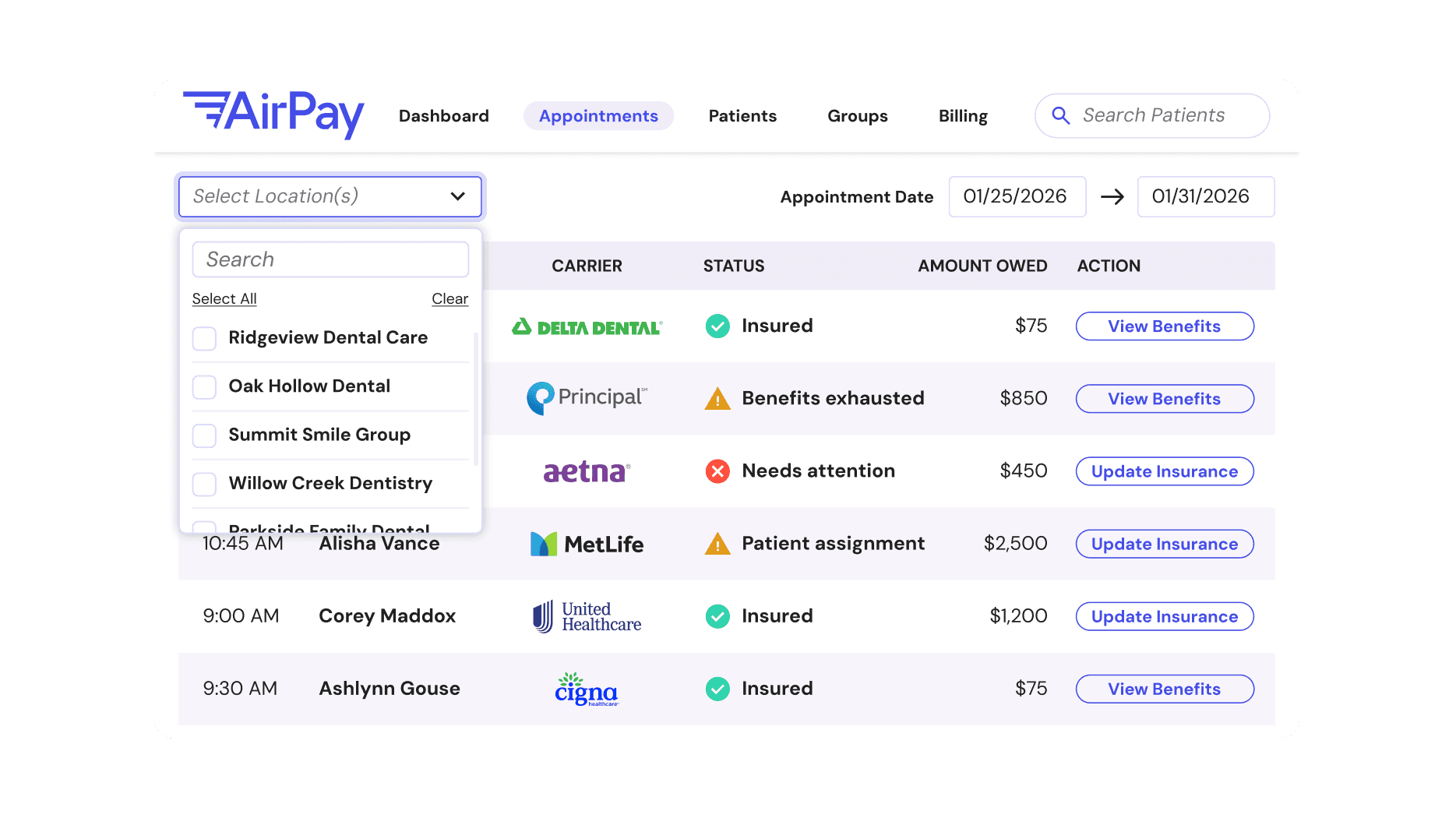
Task: Check the Summit Smile Group checkbox
Action: pos(204,435)
